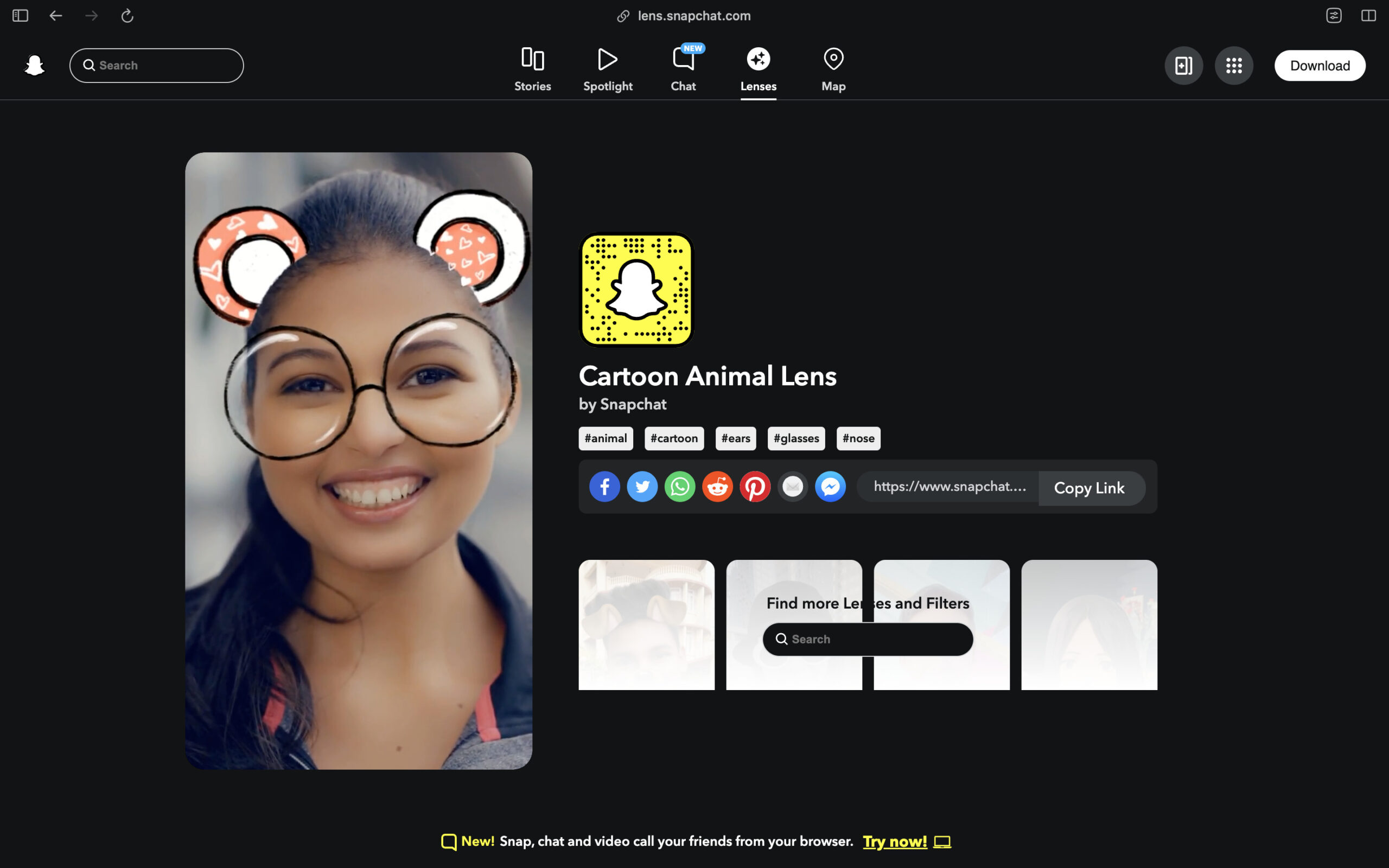The width and height of the screenshot is (1389, 868).
Task: Focus the top Search field
Action: 157,66
